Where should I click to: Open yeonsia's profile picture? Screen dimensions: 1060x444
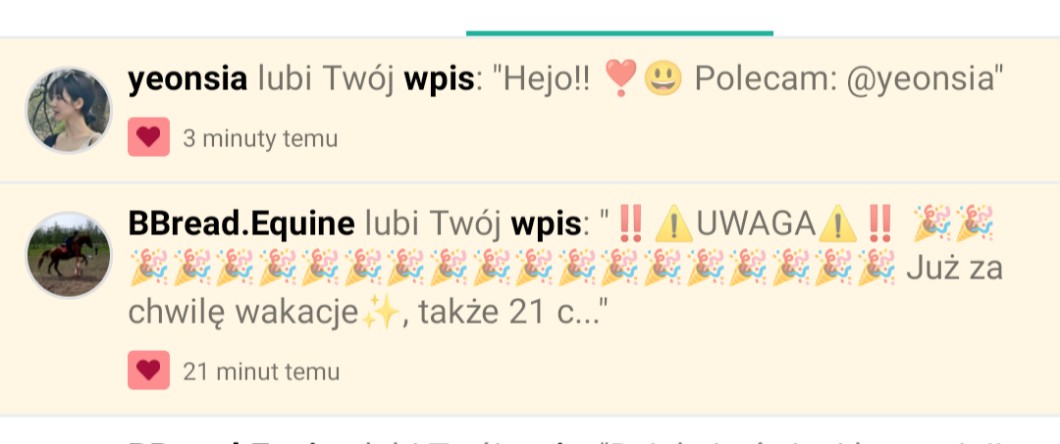click(68, 110)
